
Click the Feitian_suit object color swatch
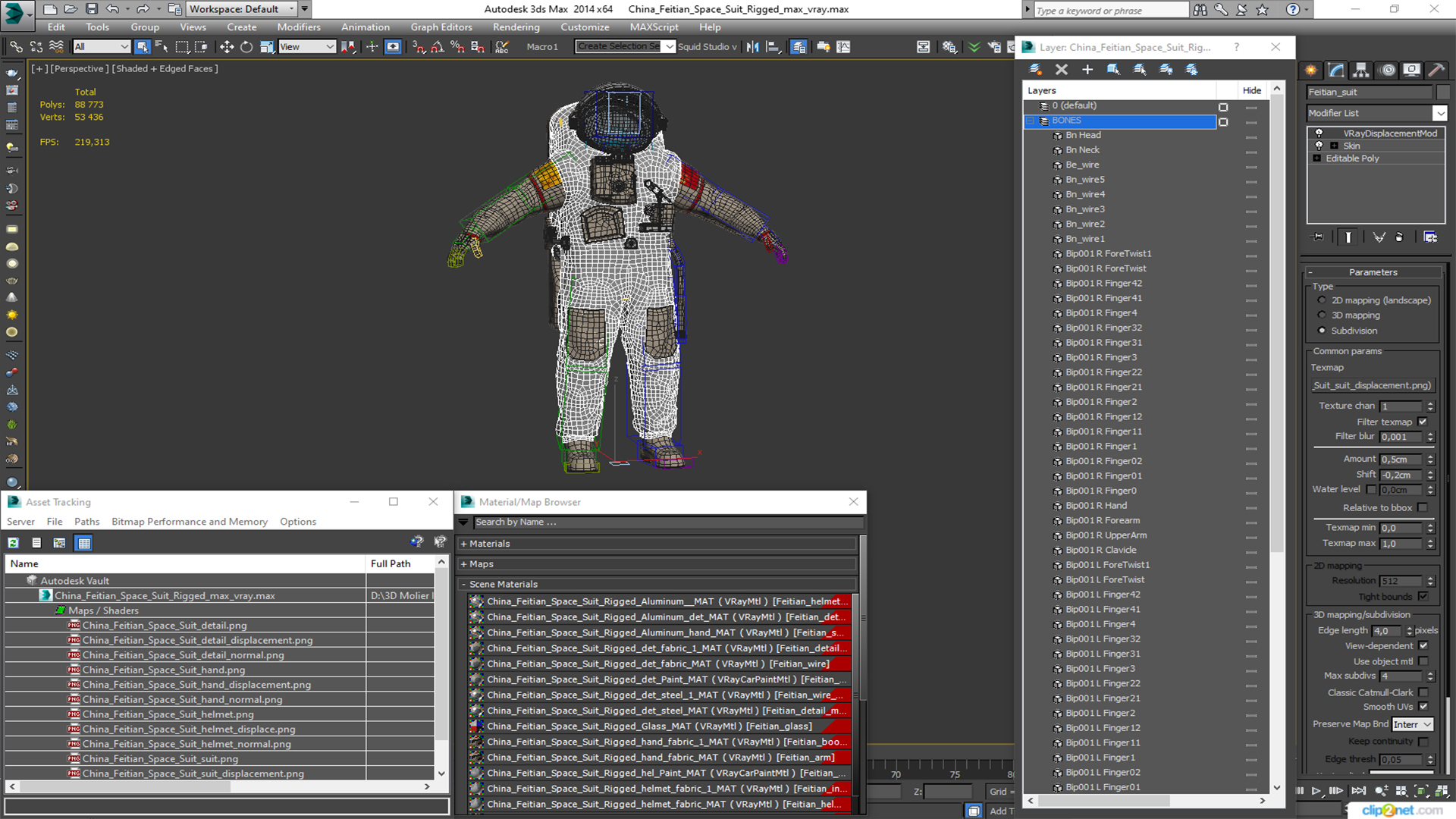[1442, 93]
